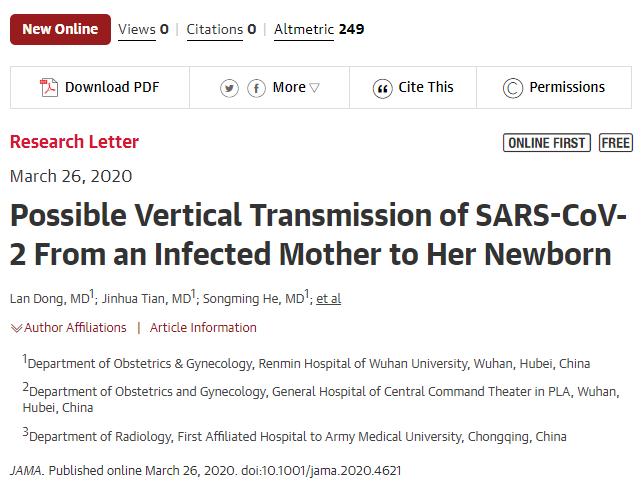Share article via Twitter icon

pyautogui.click(x=230, y=88)
